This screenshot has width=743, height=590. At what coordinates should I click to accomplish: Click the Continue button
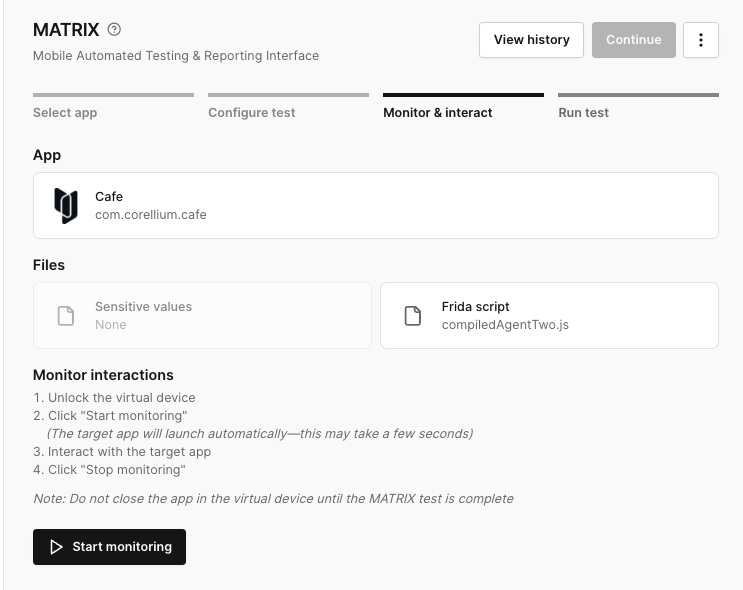pyautogui.click(x=634, y=40)
